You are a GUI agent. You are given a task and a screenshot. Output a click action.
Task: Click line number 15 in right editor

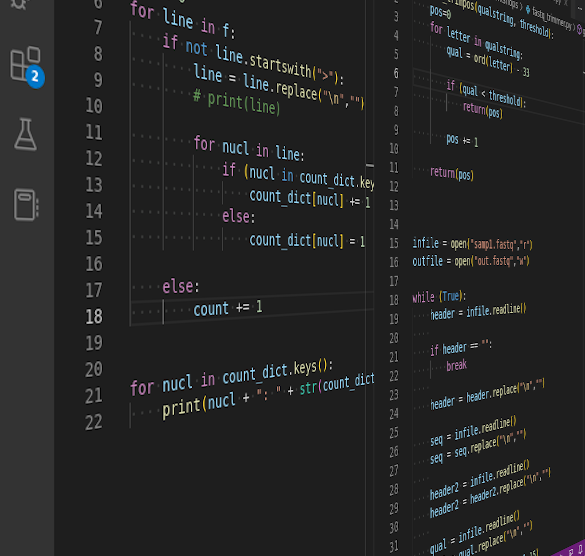tap(394, 243)
